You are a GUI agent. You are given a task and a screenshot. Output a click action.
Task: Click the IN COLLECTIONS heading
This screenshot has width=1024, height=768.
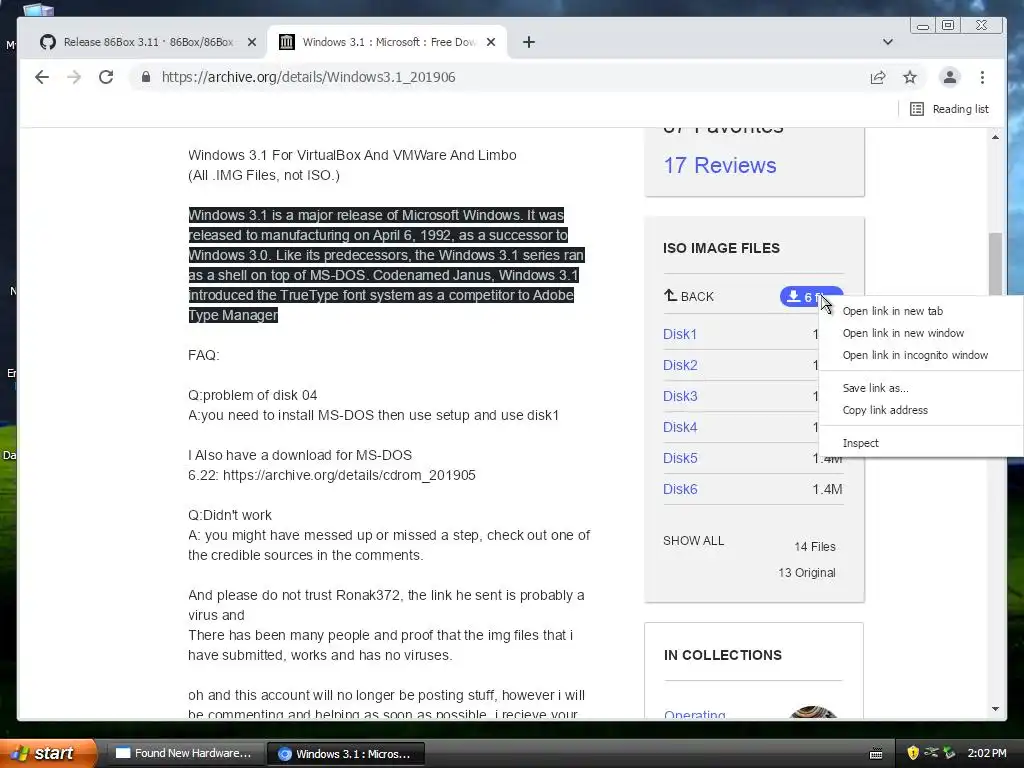[x=722, y=655]
